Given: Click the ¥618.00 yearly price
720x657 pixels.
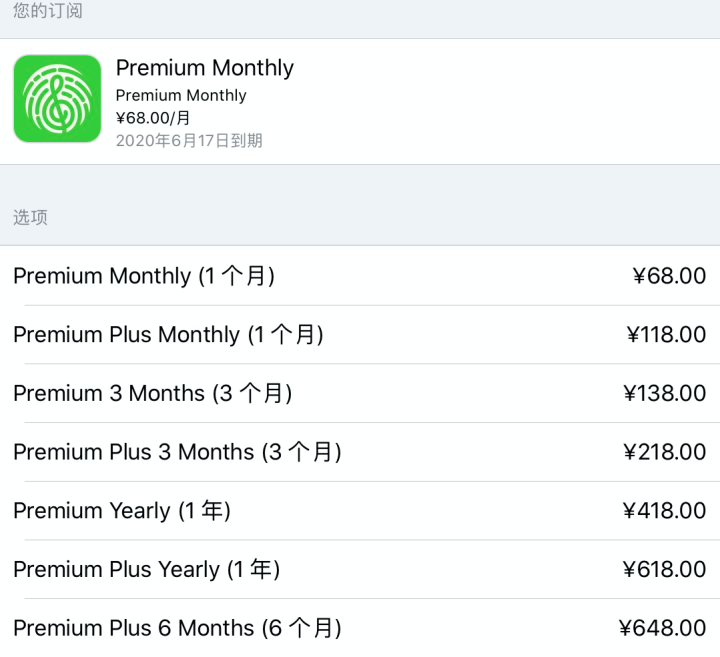Looking at the screenshot, I should click(x=664, y=570).
